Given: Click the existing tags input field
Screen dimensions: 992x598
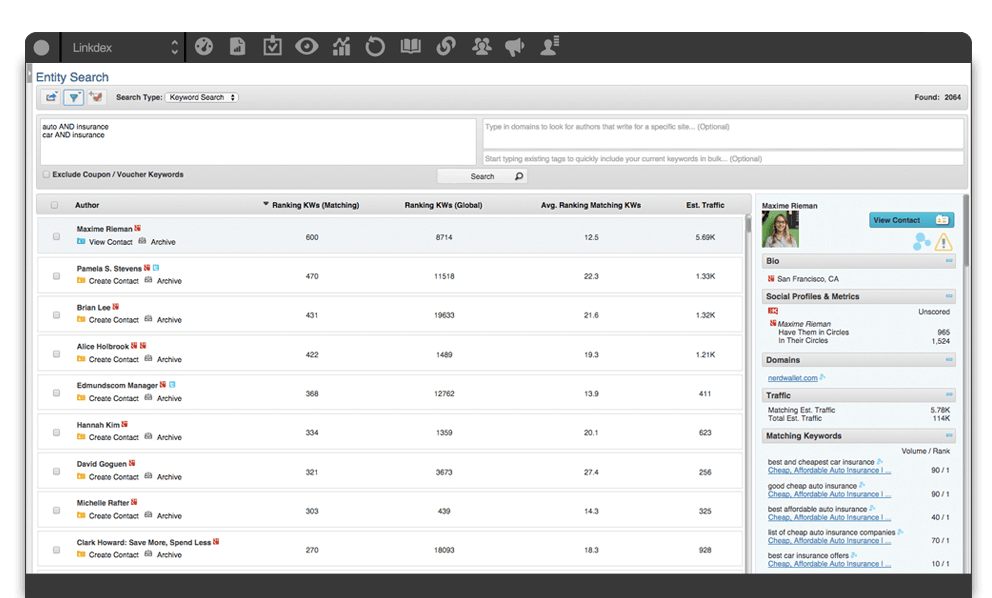Looking at the screenshot, I should 723,158.
